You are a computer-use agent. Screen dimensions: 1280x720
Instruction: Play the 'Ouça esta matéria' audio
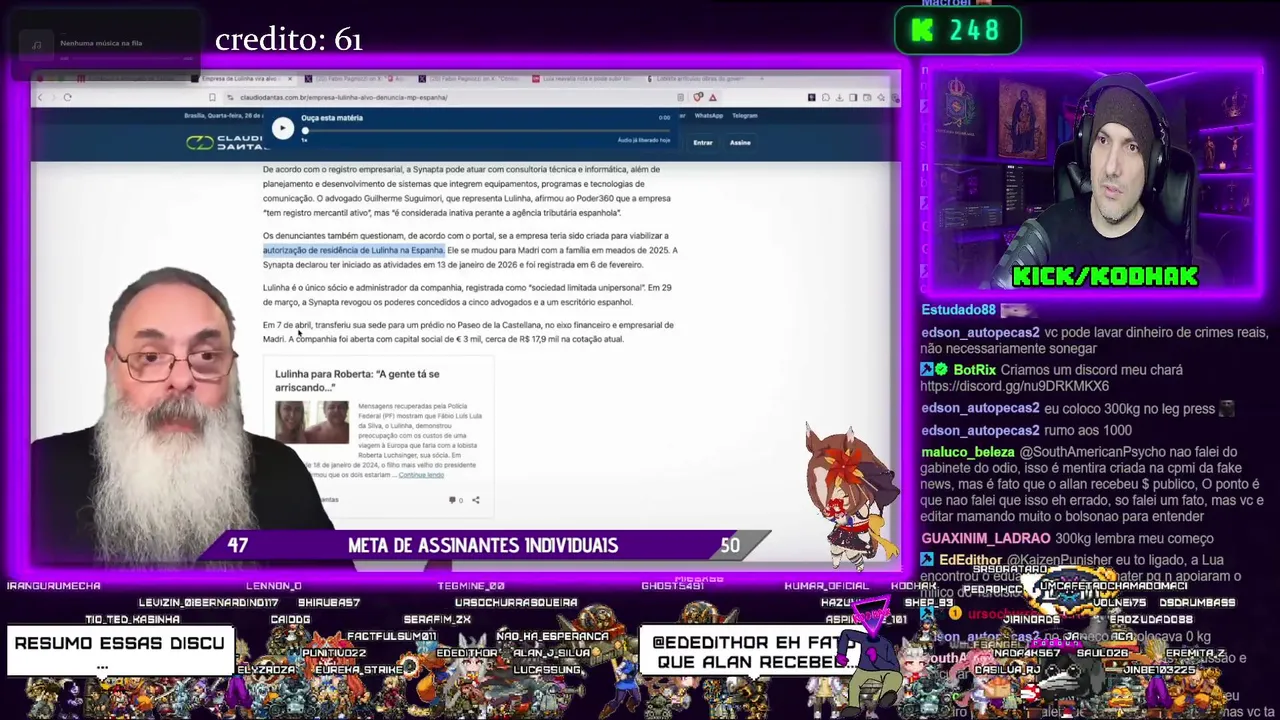coord(283,127)
